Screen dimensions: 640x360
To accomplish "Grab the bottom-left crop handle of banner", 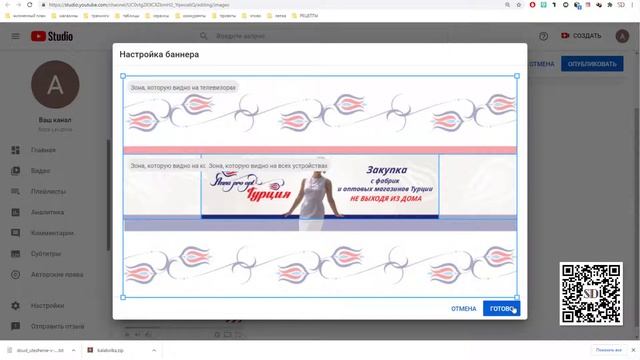I will [x=123, y=298].
